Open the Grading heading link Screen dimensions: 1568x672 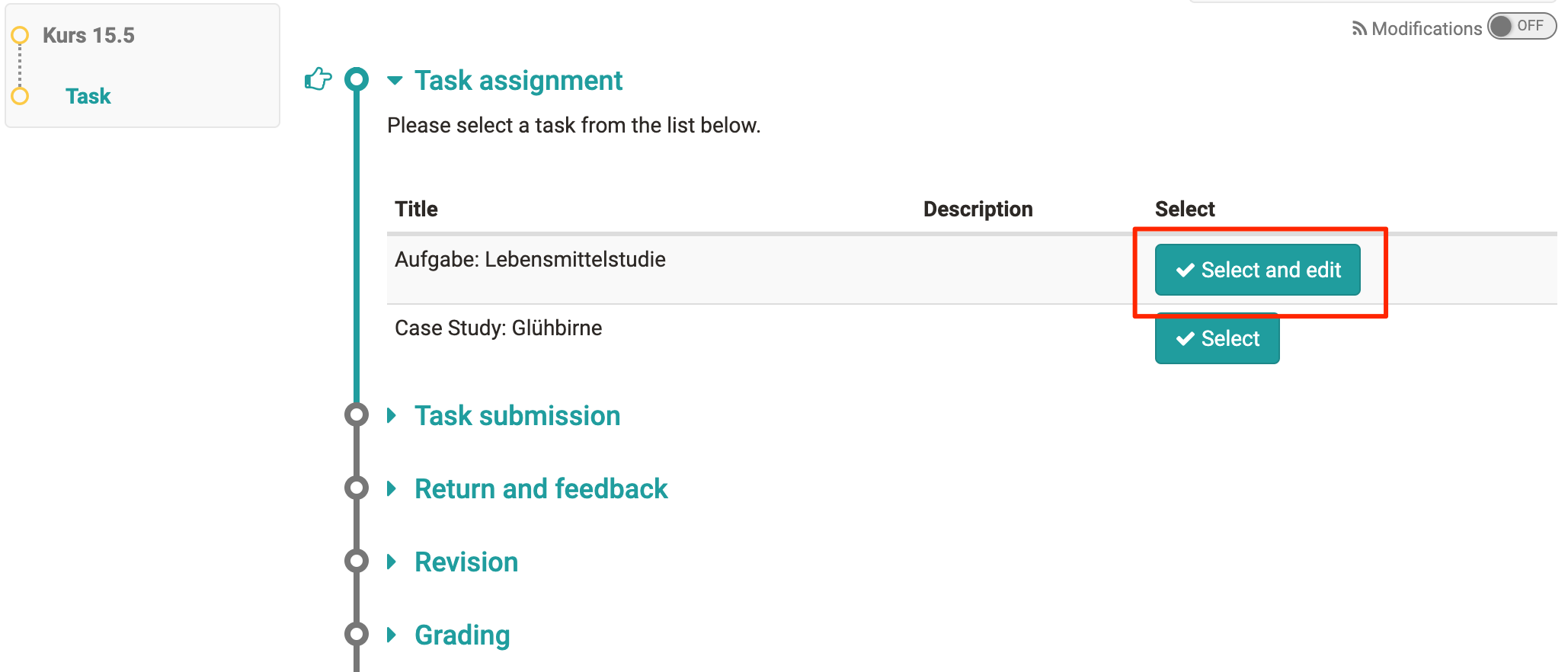click(462, 635)
